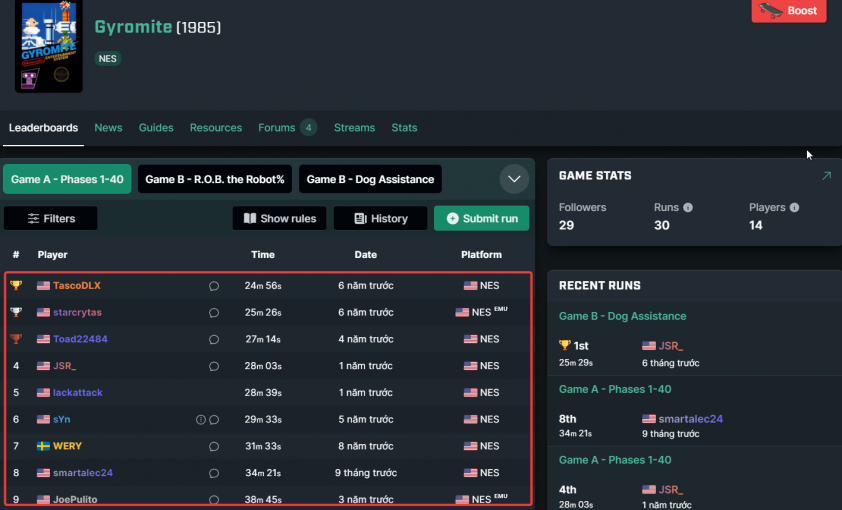This screenshot has height=510, width=842.
Task: Open full game stats arrow icon
Action: pos(826,176)
